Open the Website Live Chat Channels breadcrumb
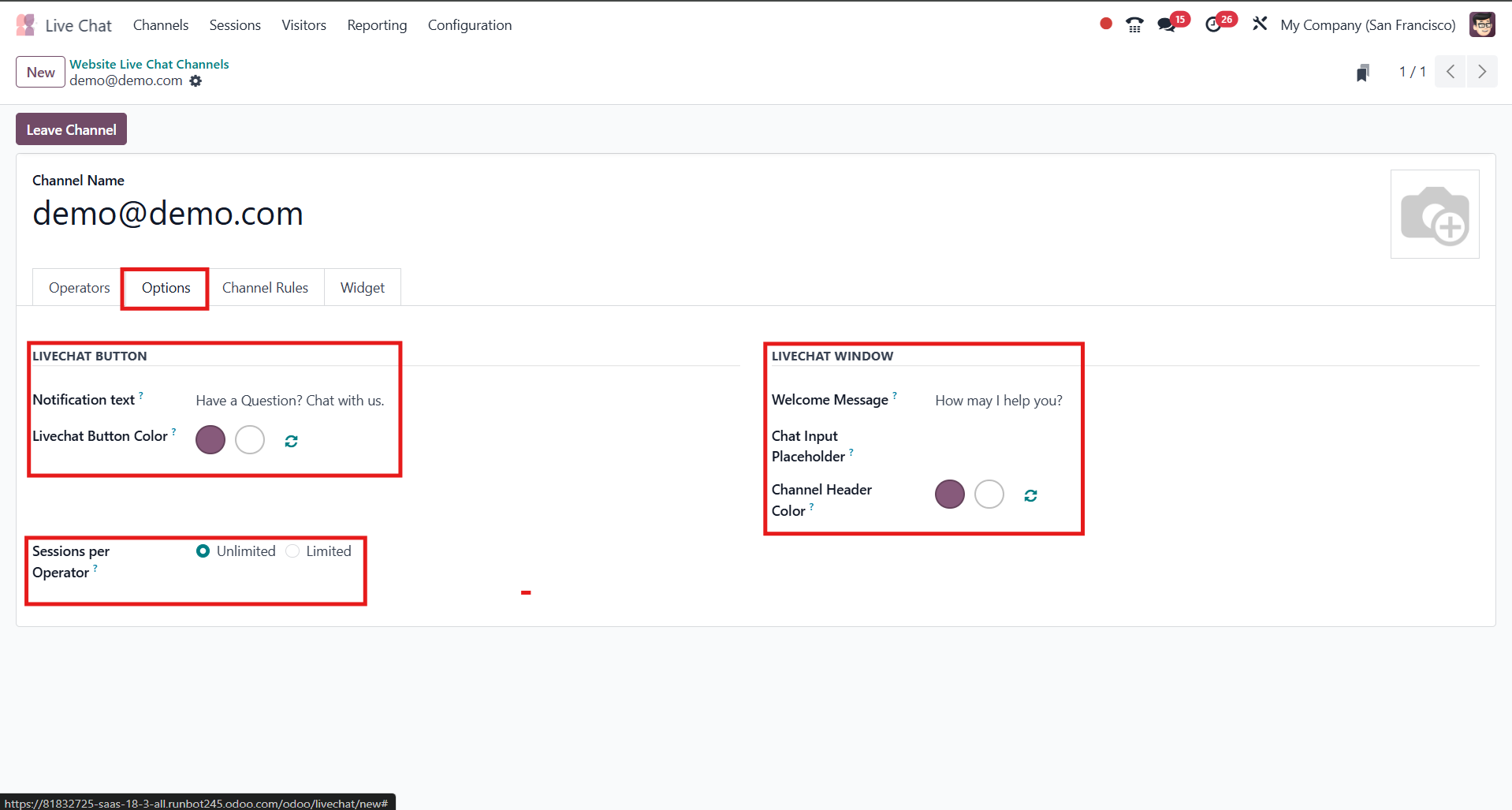This screenshot has height=810, width=1512. pyautogui.click(x=148, y=64)
